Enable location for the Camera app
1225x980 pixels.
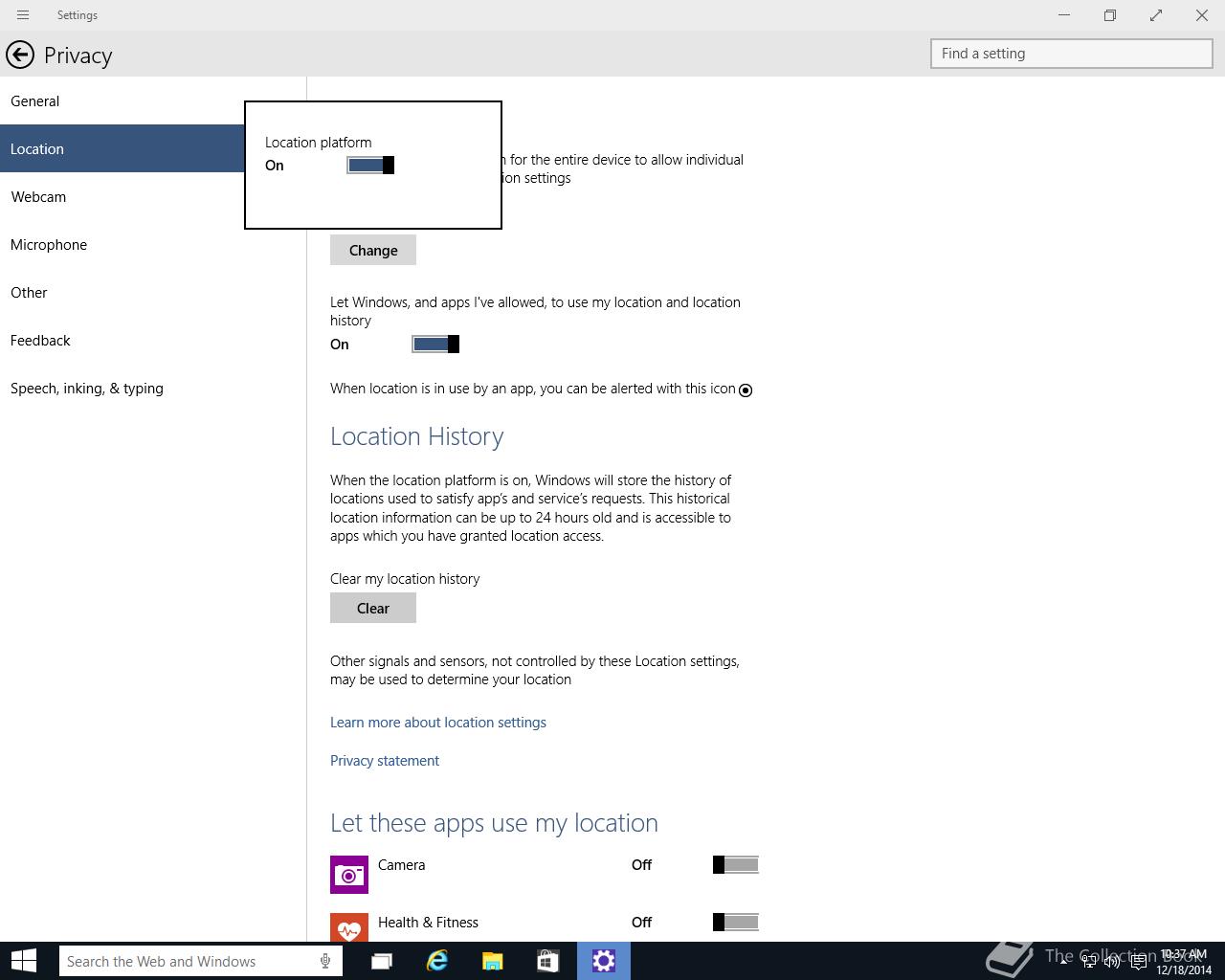[736, 865]
